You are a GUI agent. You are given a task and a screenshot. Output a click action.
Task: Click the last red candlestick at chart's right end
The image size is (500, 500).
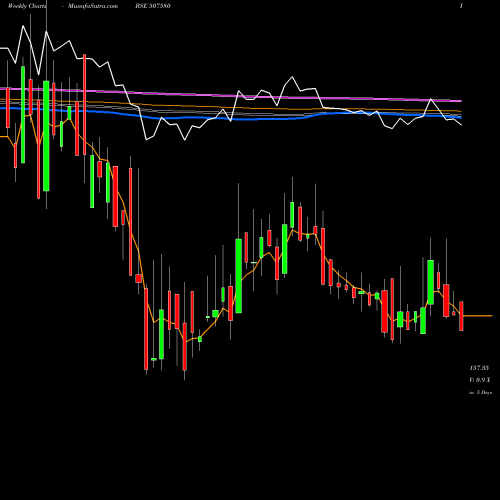(x=461, y=316)
